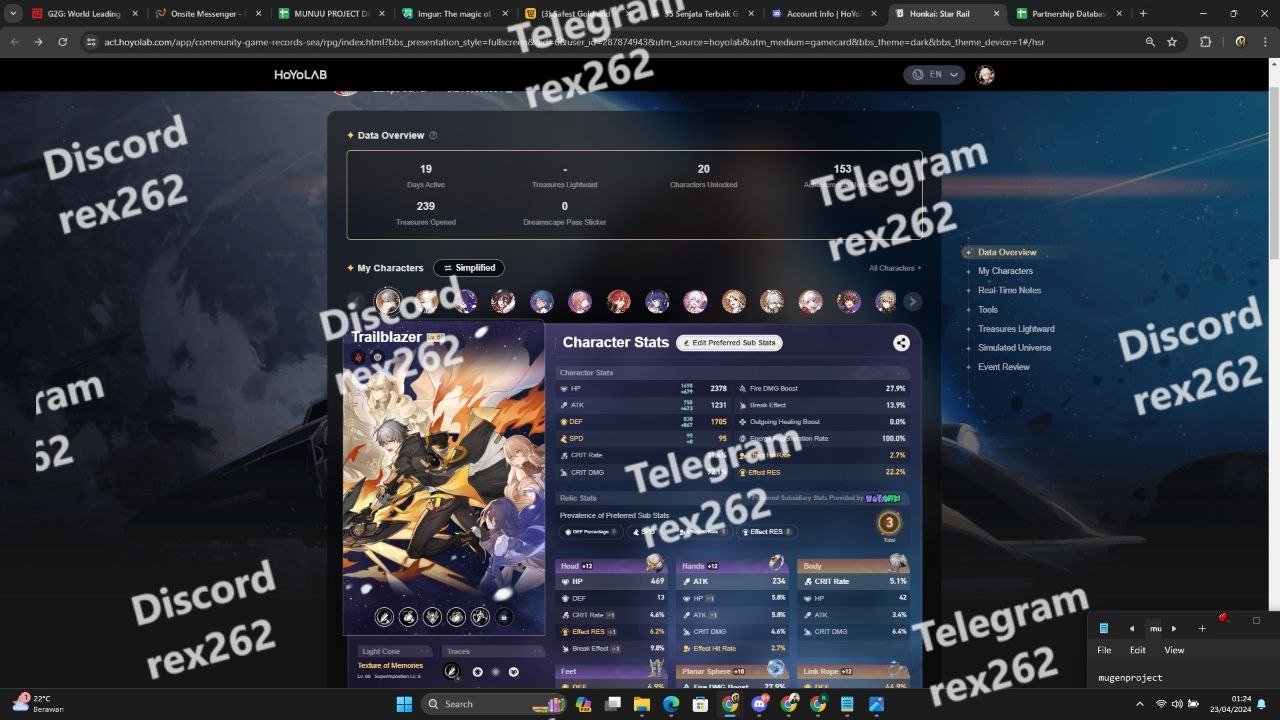Screen dimensions: 1280x720
Task: Open the user profile avatar in header
Action: pos(985,75)
